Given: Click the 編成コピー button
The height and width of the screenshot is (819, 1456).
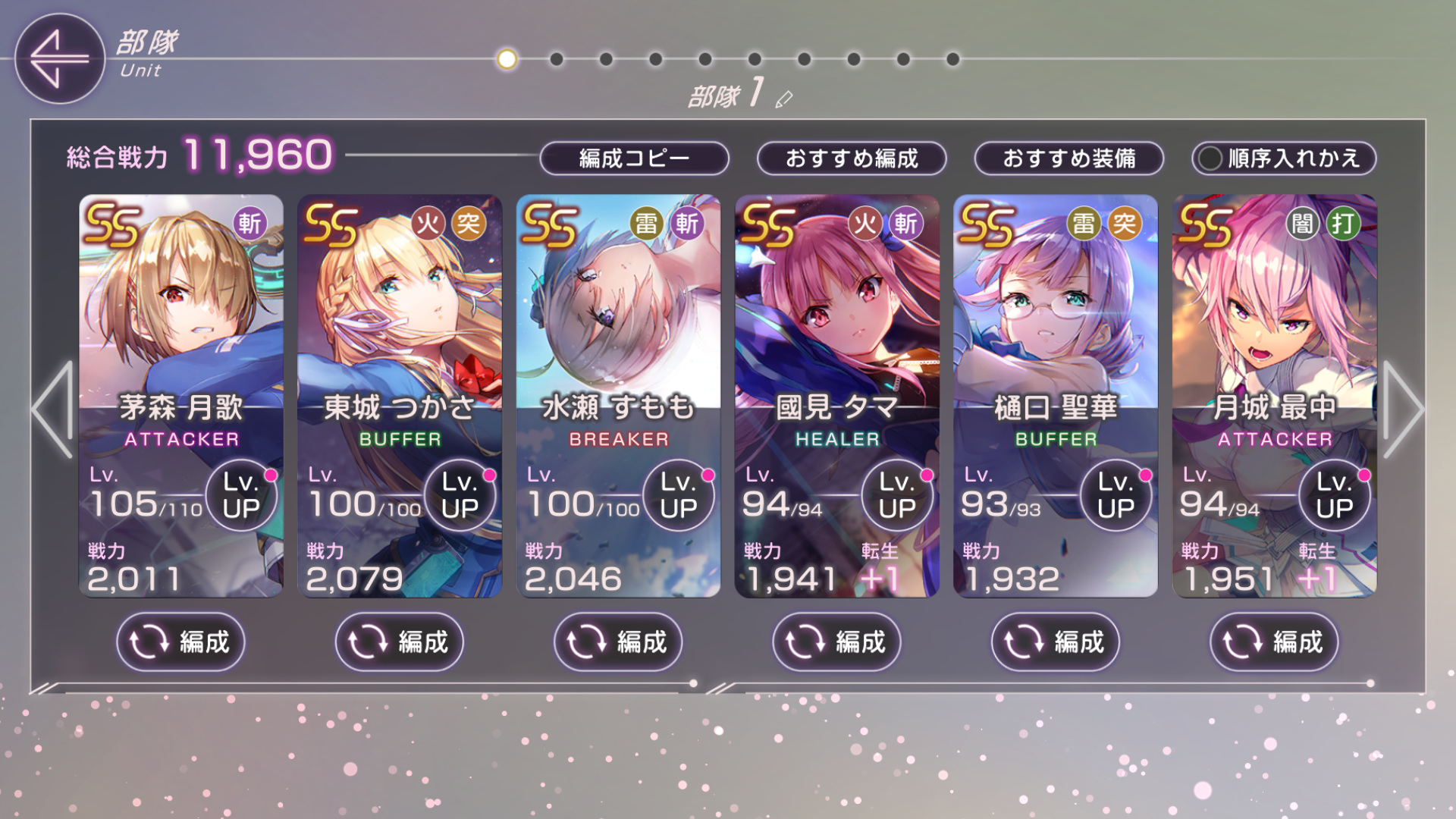Looking at the screenshot, I should (x=634, y=158).
